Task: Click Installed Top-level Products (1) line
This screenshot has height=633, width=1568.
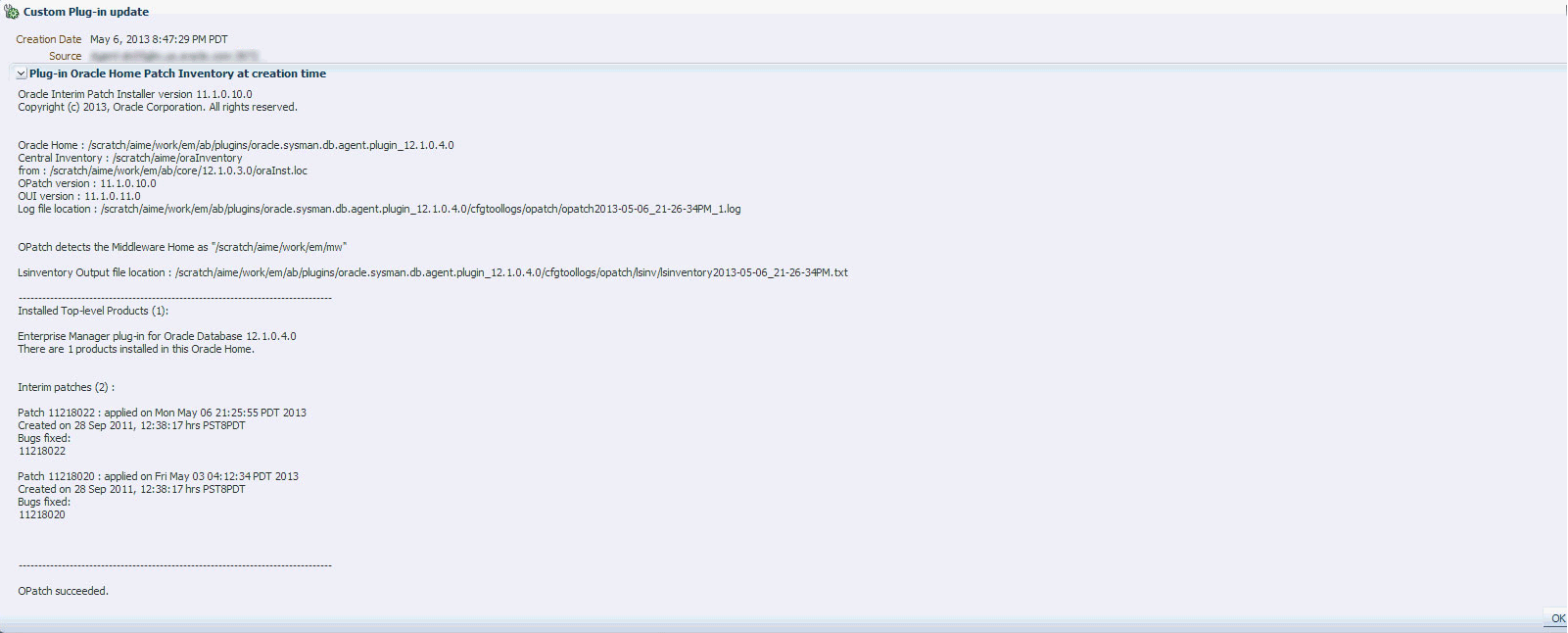Action: click(x=93, y=311)
